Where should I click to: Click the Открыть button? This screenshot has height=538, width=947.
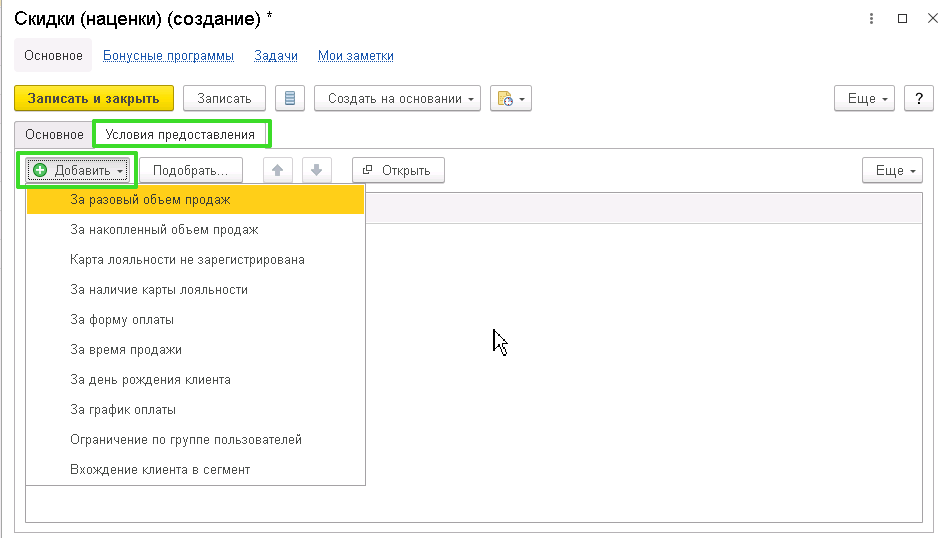398,170
